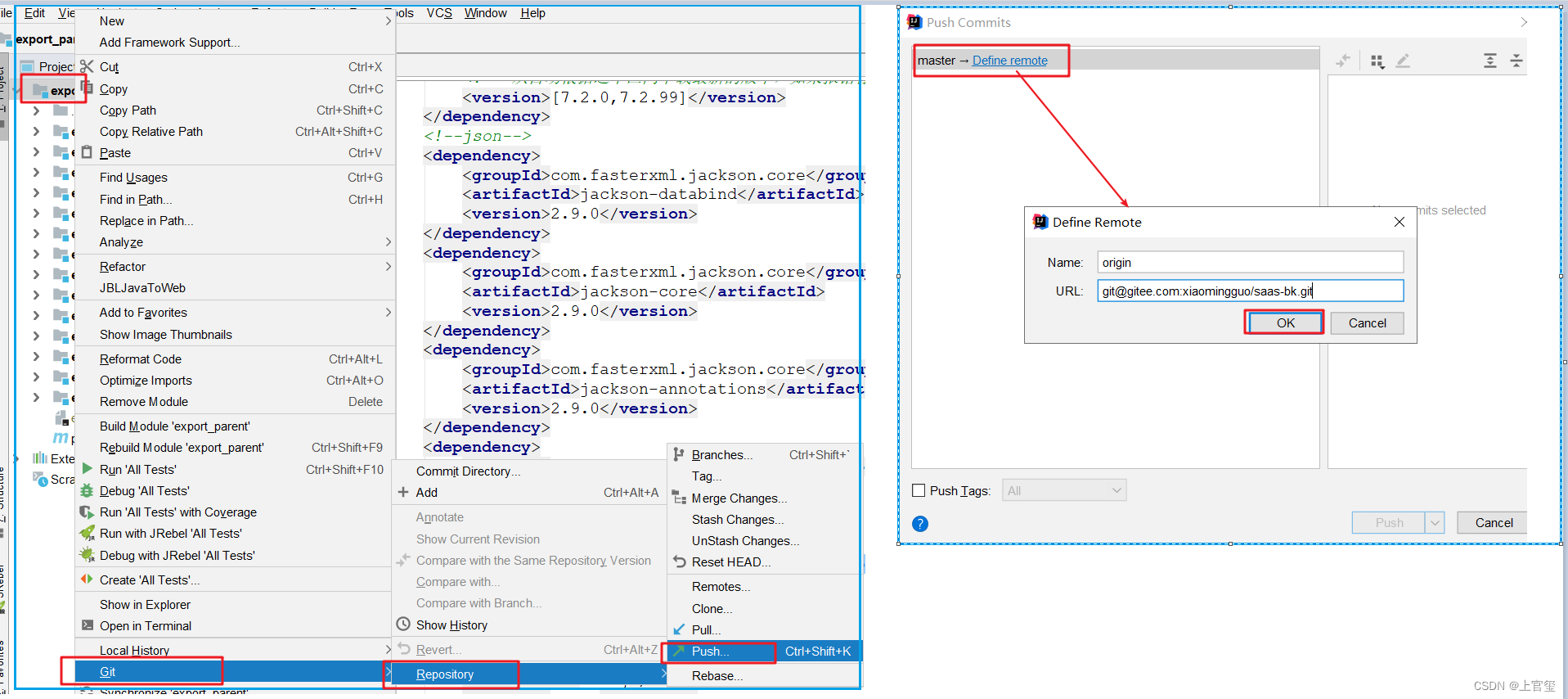The image size is (1568, 699).
Task: Click the remote URL input field
Action: tap(1250, 291)
